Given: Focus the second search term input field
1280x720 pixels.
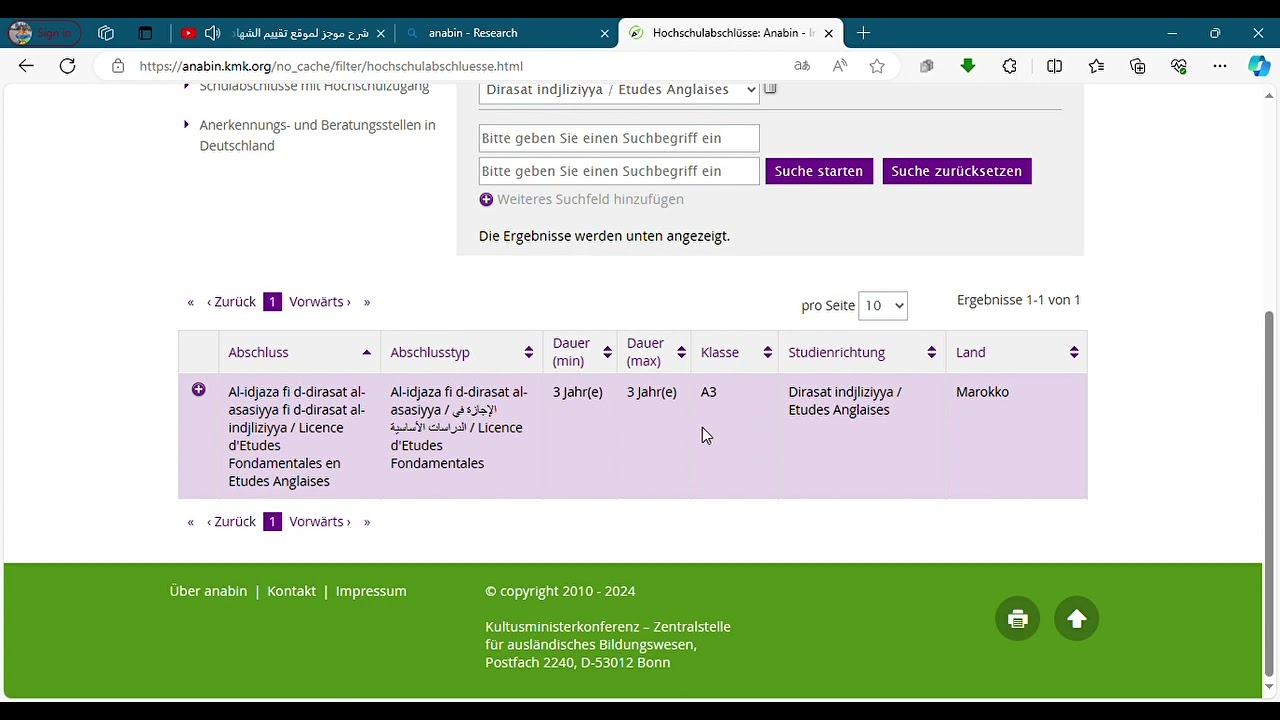Looking at the screenshot, I should pos(619,171).
